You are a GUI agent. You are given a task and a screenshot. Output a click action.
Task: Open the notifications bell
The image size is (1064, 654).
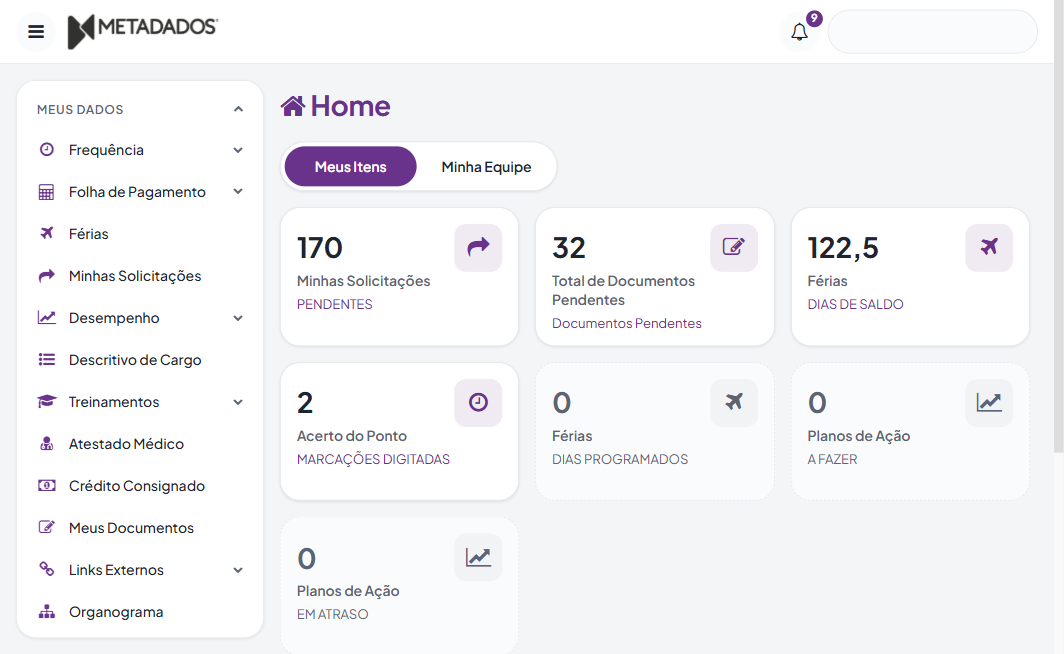point(799,32)
